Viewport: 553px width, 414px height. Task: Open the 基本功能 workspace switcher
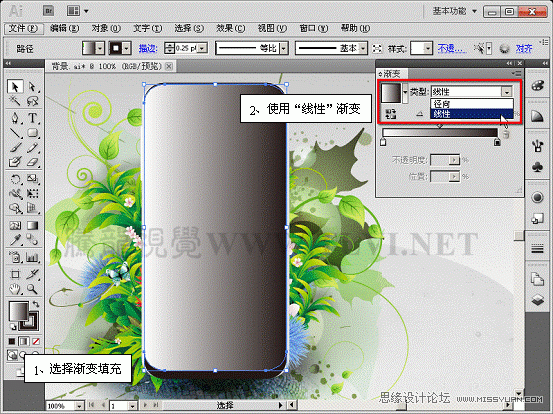tap(455, 11)
